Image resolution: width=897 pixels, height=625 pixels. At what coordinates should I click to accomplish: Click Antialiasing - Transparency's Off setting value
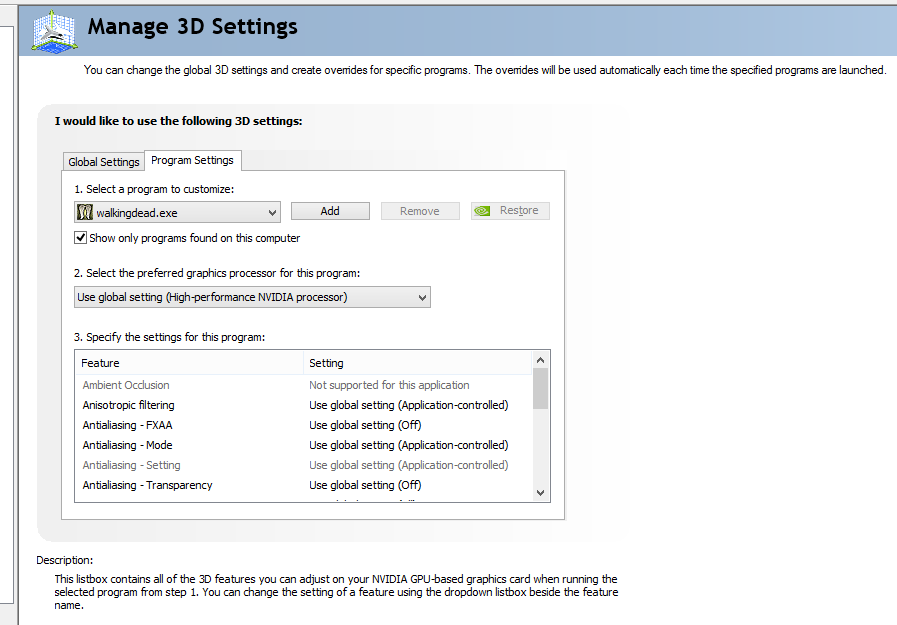coord(365,485)
